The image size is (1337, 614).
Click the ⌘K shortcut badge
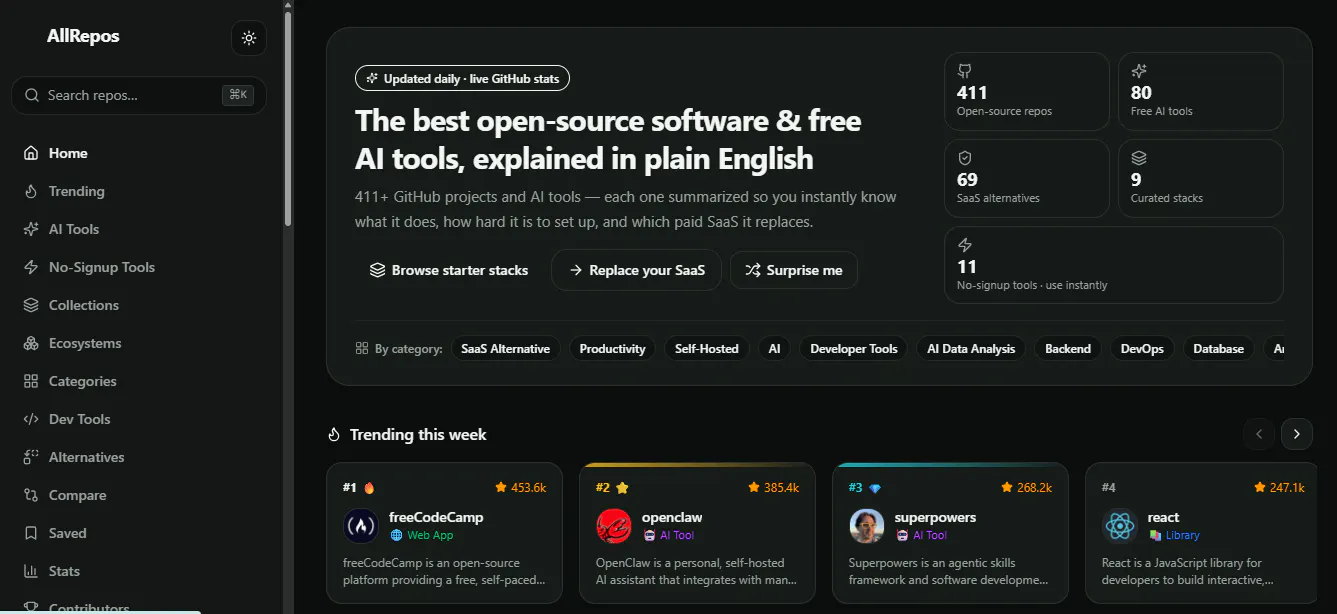tap(238, 95)
